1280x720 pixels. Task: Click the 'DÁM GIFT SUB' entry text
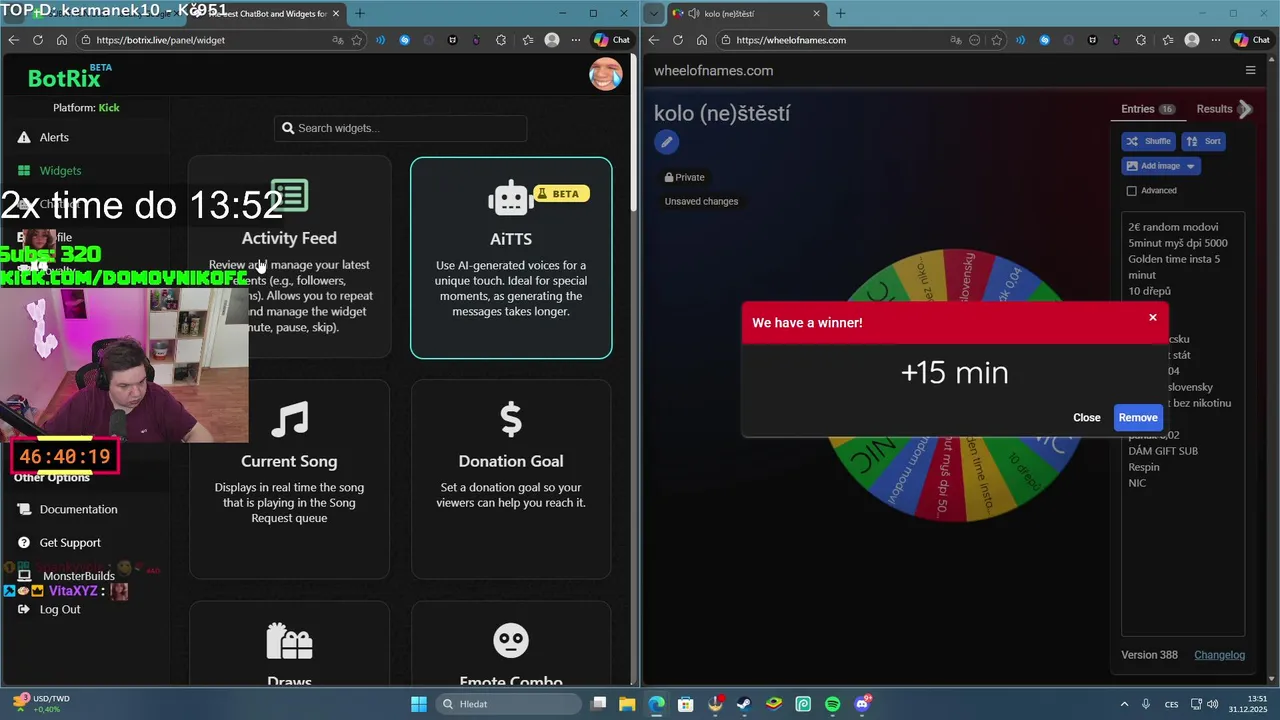(1163, 451)
